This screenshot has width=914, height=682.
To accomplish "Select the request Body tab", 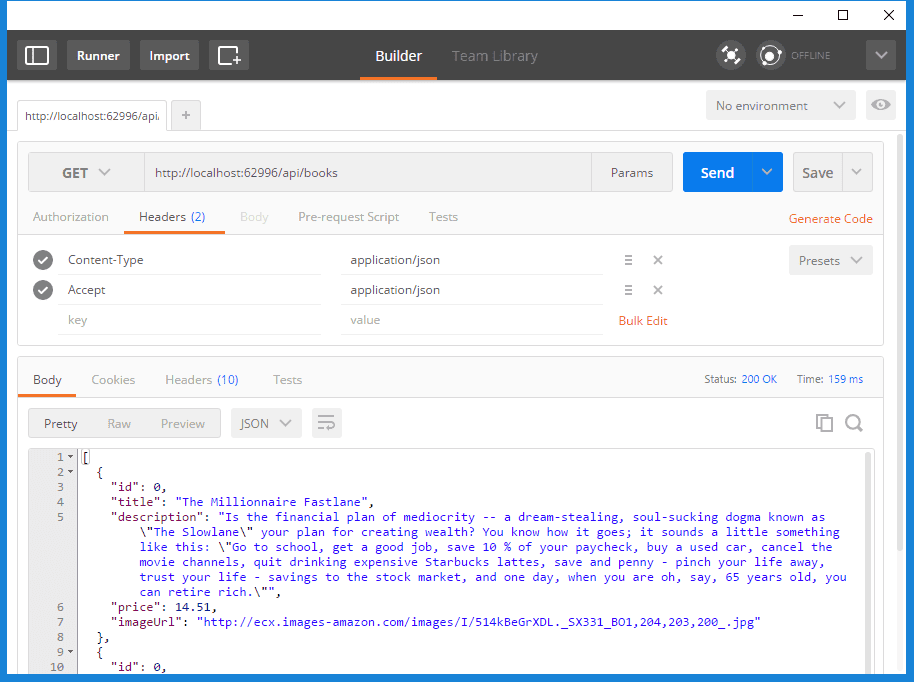I will 254,217.
